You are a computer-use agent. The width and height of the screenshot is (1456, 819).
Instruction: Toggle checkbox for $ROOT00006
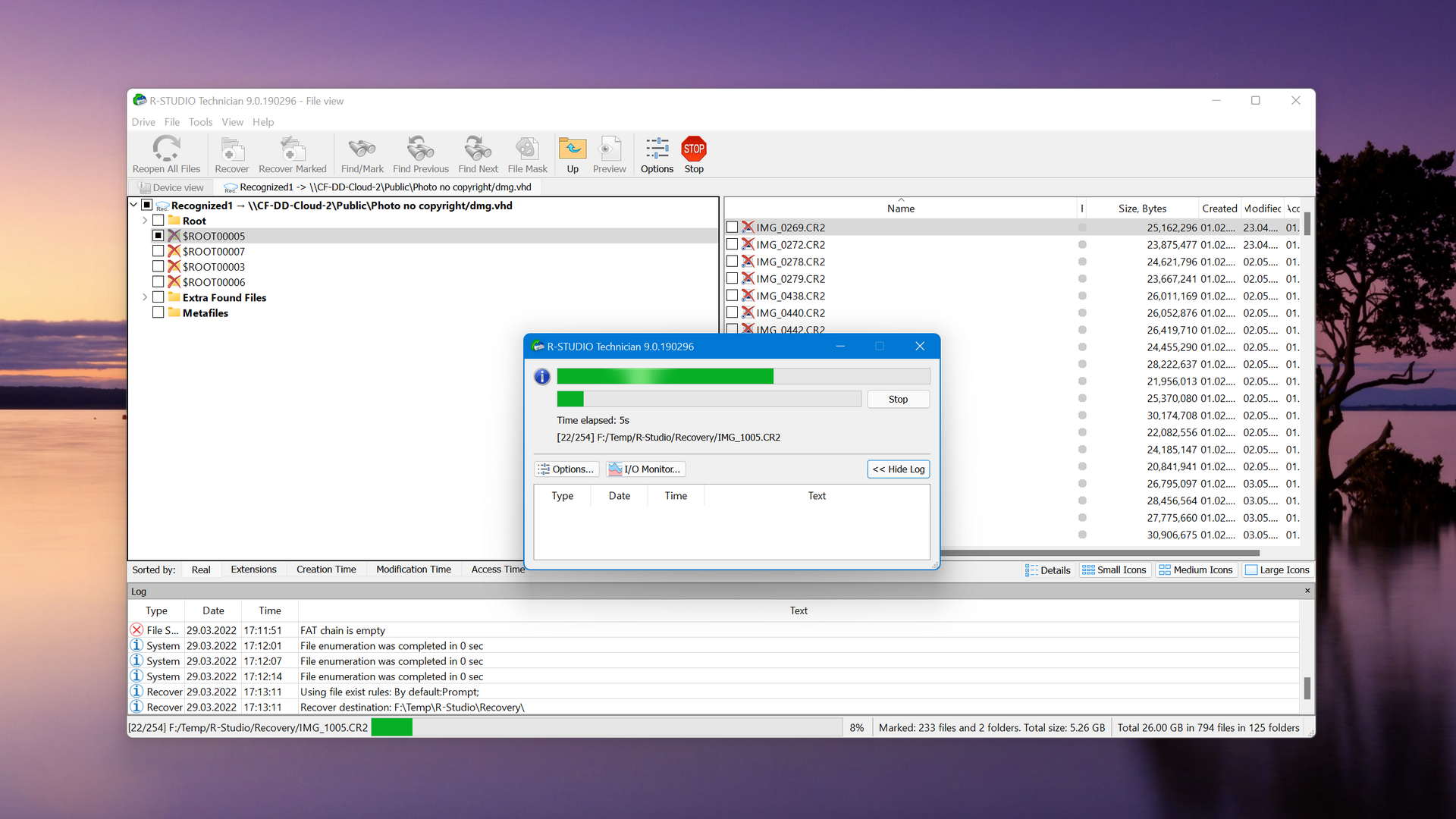[158, 281]
